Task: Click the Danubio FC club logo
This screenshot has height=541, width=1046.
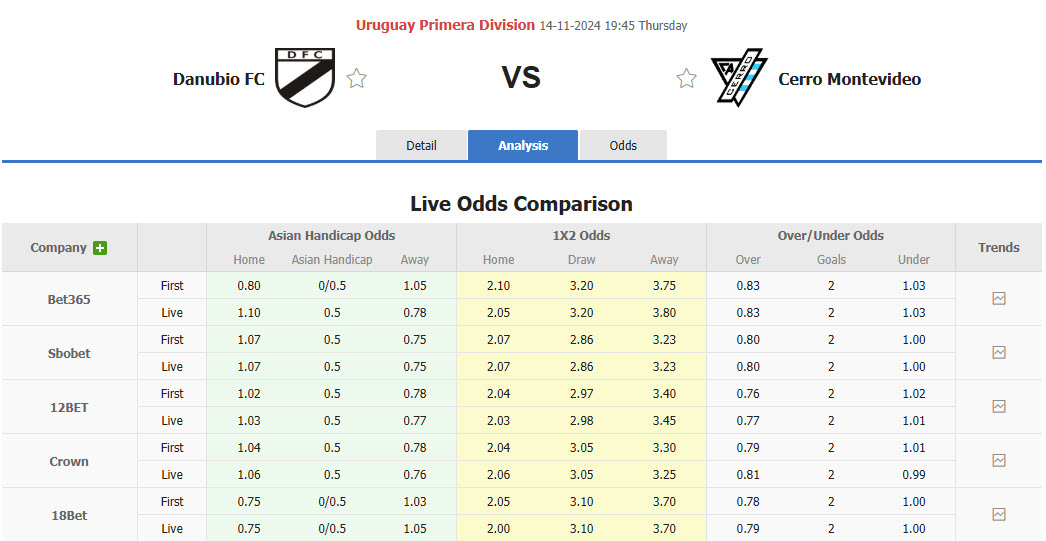Action: [x=304, y=78]
